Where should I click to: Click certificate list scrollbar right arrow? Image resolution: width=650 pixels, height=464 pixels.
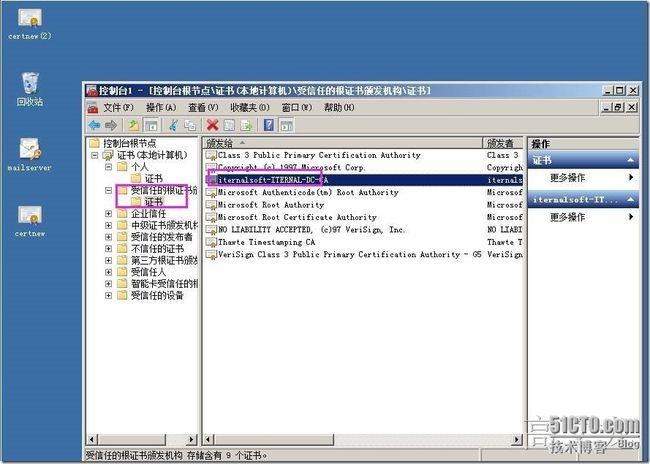point(517,440)
